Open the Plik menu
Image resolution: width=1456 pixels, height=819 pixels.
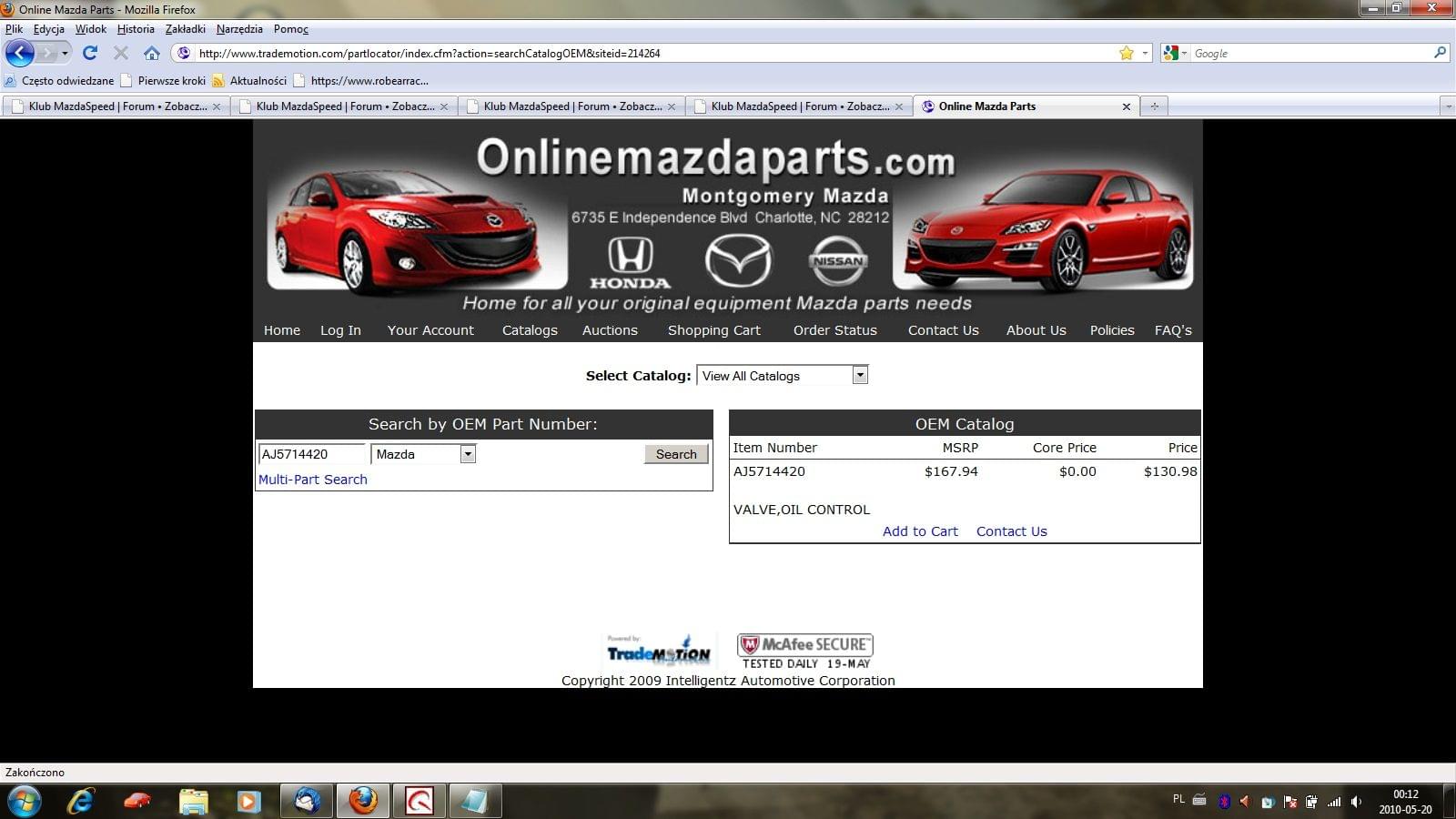point(14,29)
